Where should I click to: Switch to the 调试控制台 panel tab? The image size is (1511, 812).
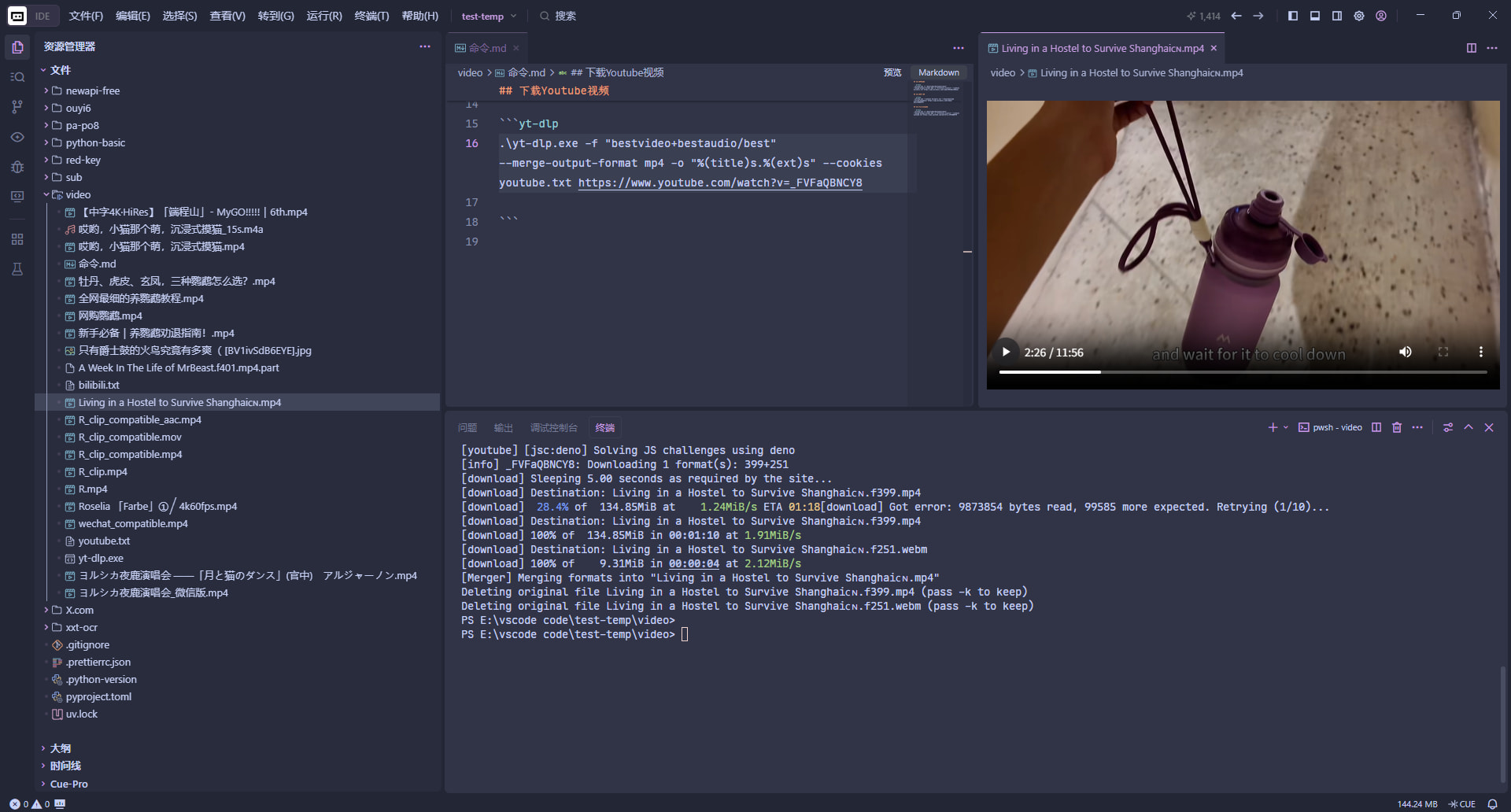554,427
